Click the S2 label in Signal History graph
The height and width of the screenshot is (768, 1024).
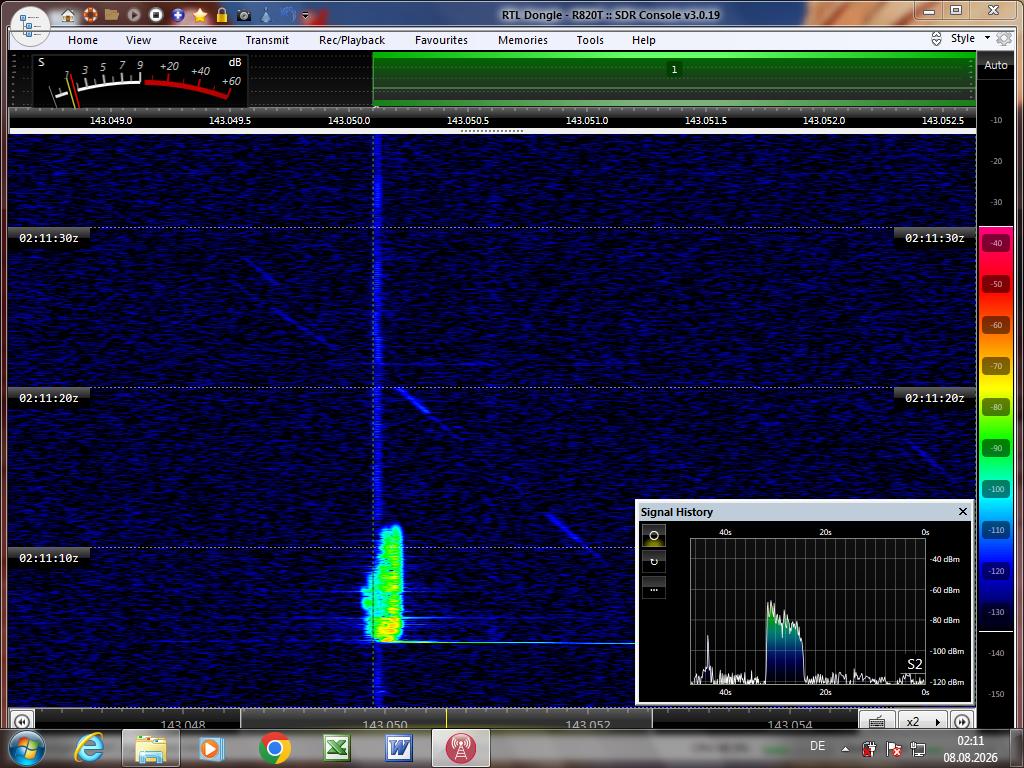pyautogui.click(x=915, y=664)
